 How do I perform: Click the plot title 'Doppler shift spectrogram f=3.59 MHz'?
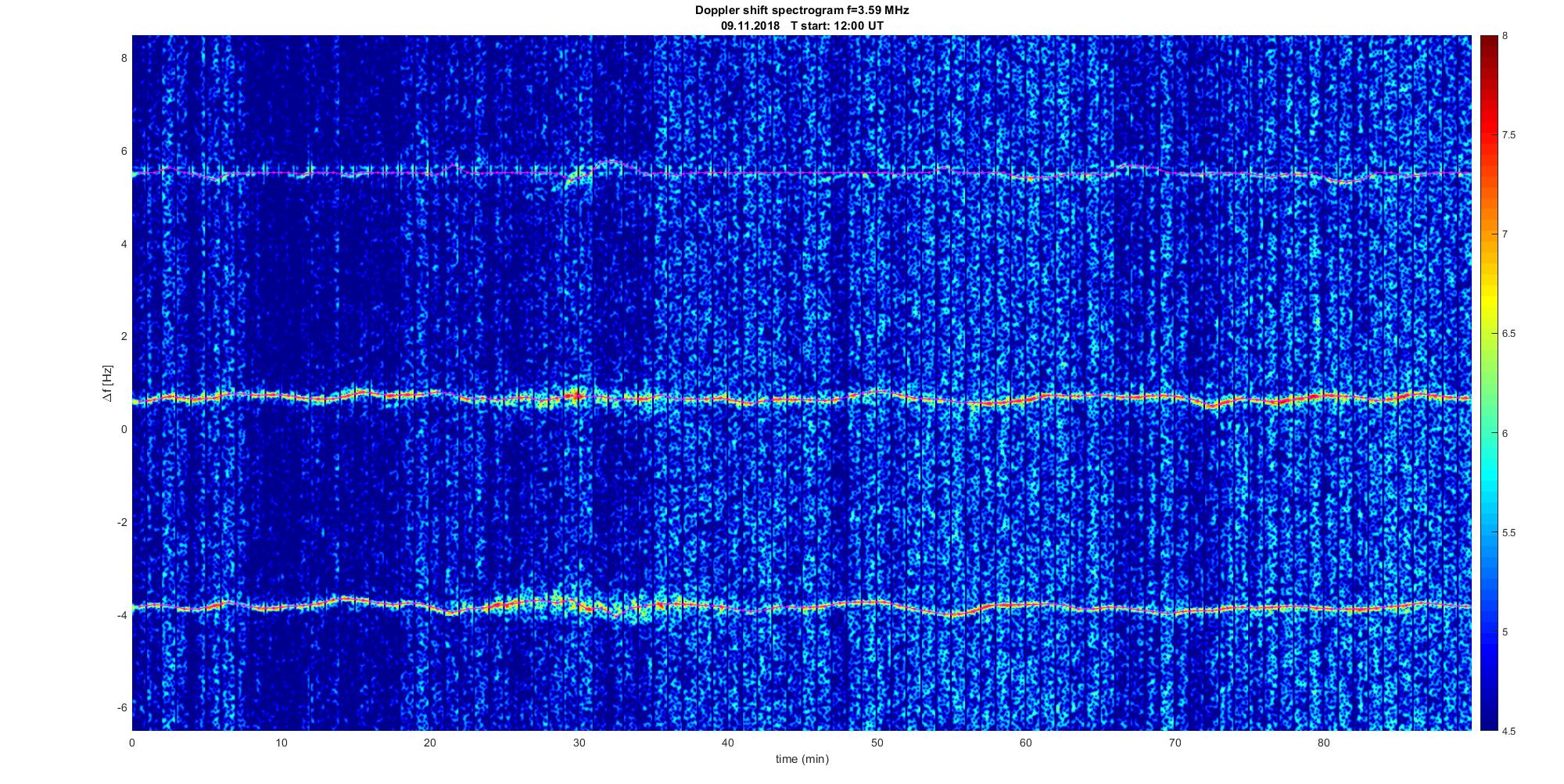(x=802, y=11)
